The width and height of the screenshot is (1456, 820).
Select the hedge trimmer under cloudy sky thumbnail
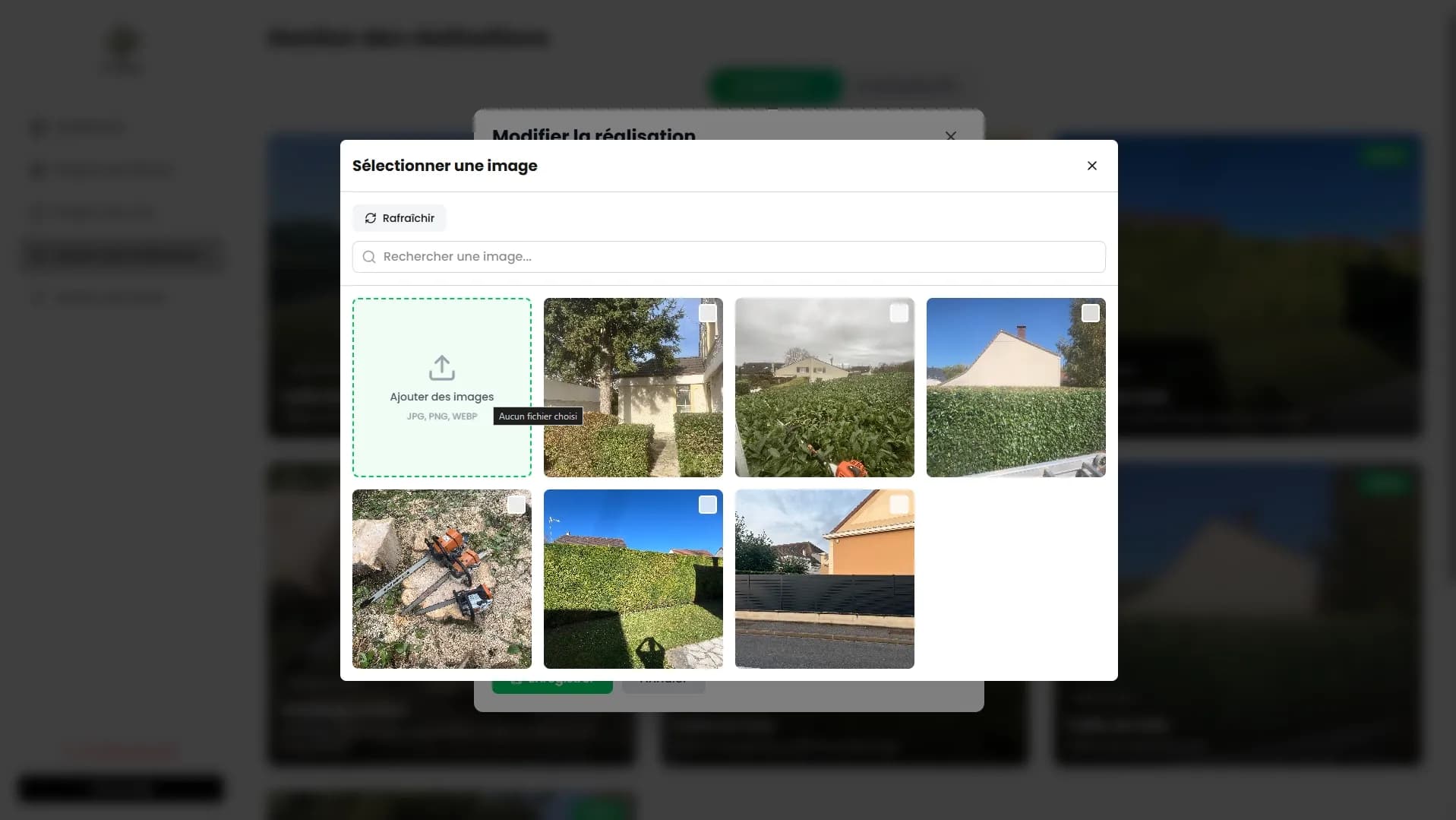pyautogui.click(x=825, y=388)
